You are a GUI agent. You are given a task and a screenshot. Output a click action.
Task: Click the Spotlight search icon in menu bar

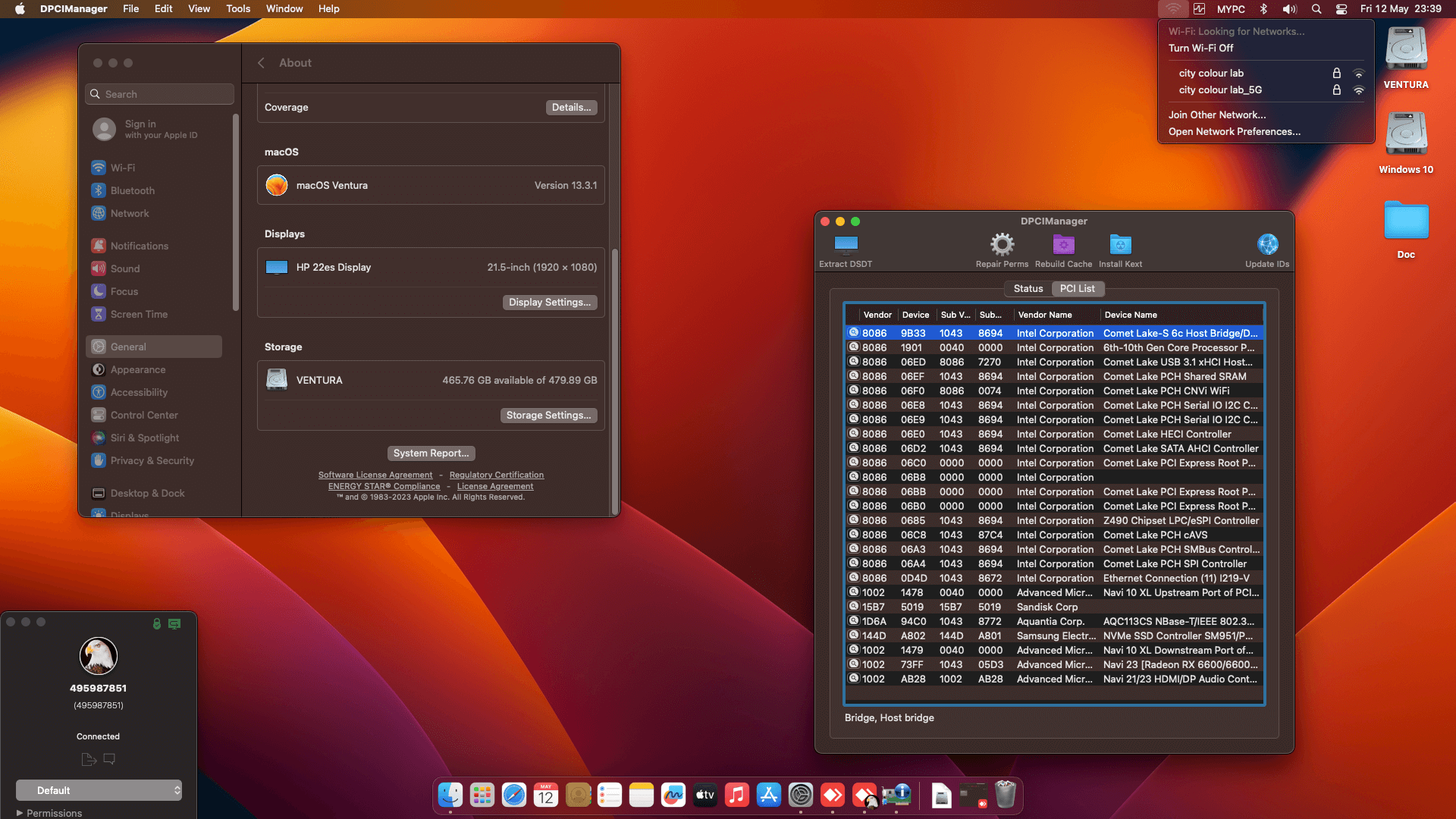click(x=1316, y=9)
